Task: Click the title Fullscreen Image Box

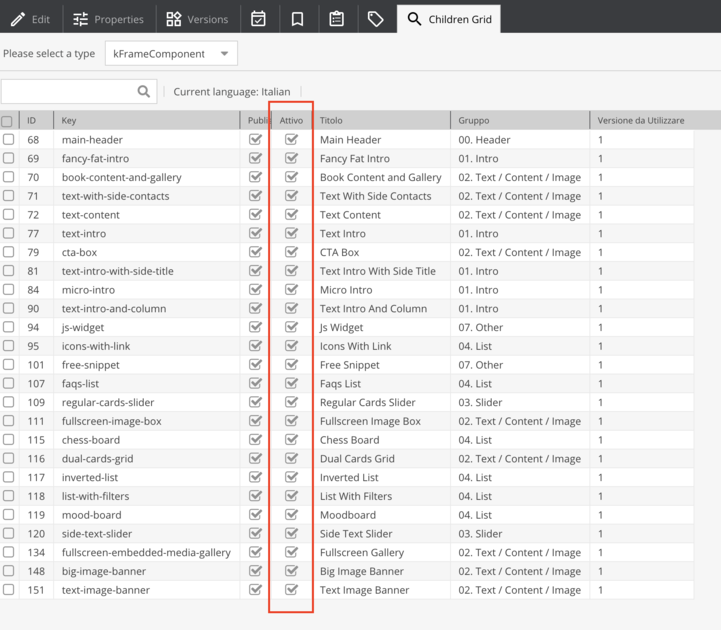Action: pos(370,421)
